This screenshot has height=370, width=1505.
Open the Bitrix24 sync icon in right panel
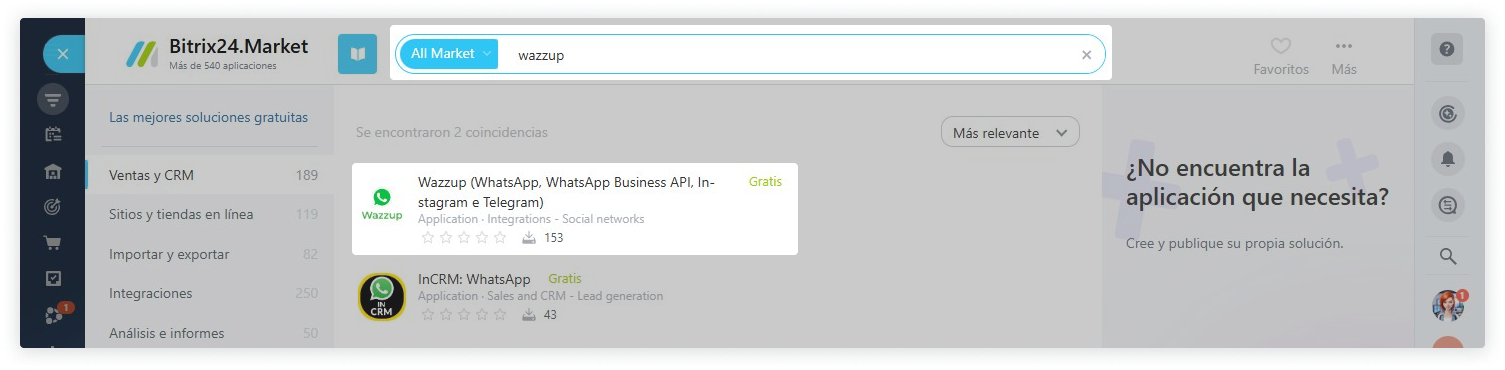click(x=1447, y=114)
